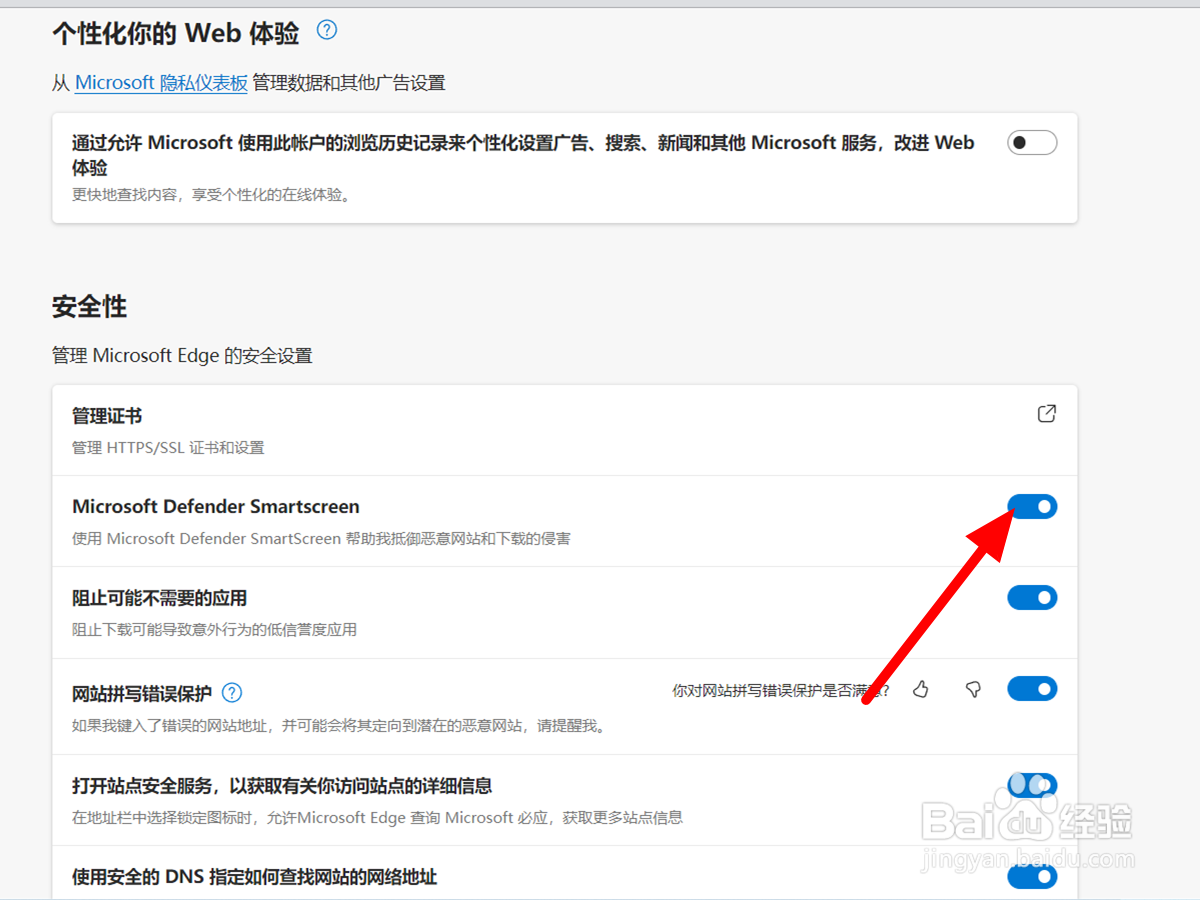Image resolution: width=1200 pixels, height=900 pixels.
Task: Click 阻止可能不需要的应用 title text
Action: click(x=160, y=598)
